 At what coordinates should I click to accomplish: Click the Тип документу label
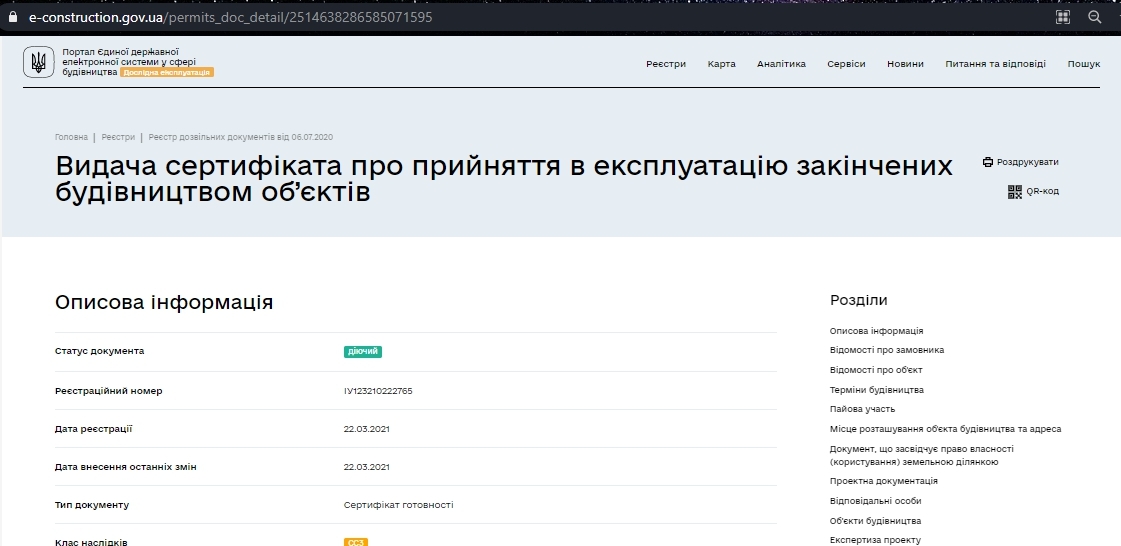(x=92, y=505)
